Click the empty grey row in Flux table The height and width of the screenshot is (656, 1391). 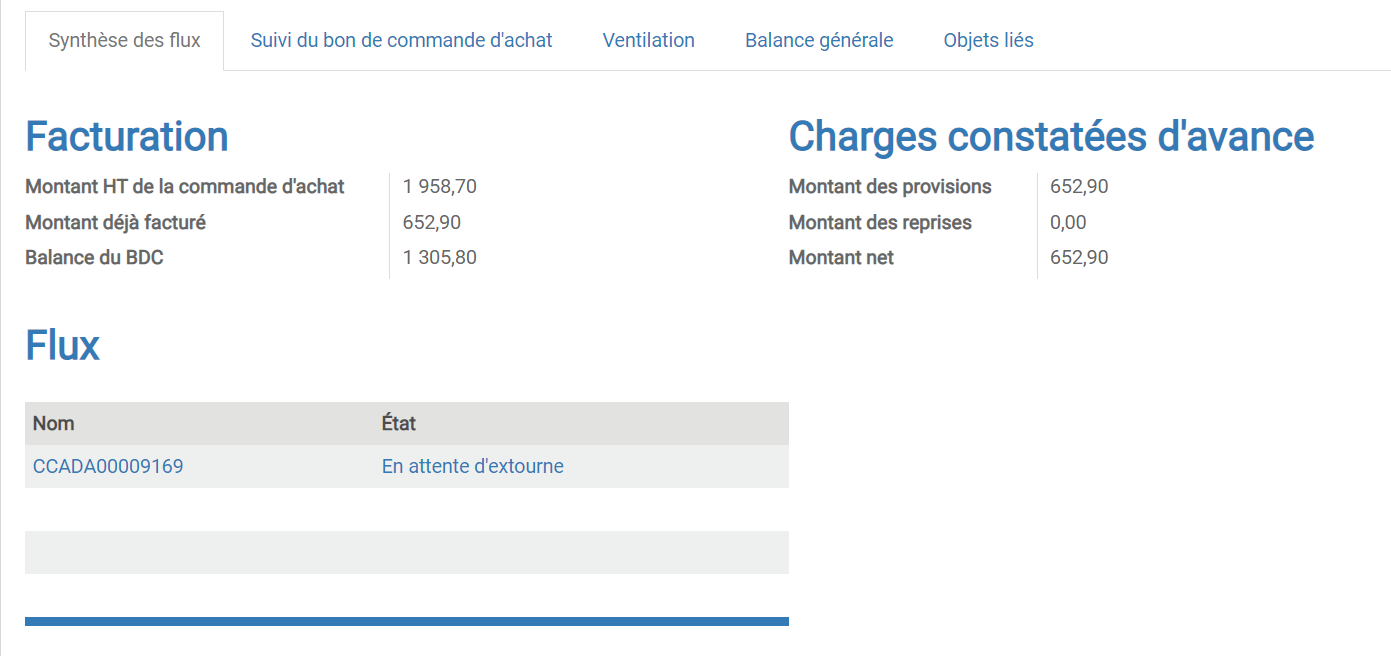pyautogui.click(x=406, y=552)
